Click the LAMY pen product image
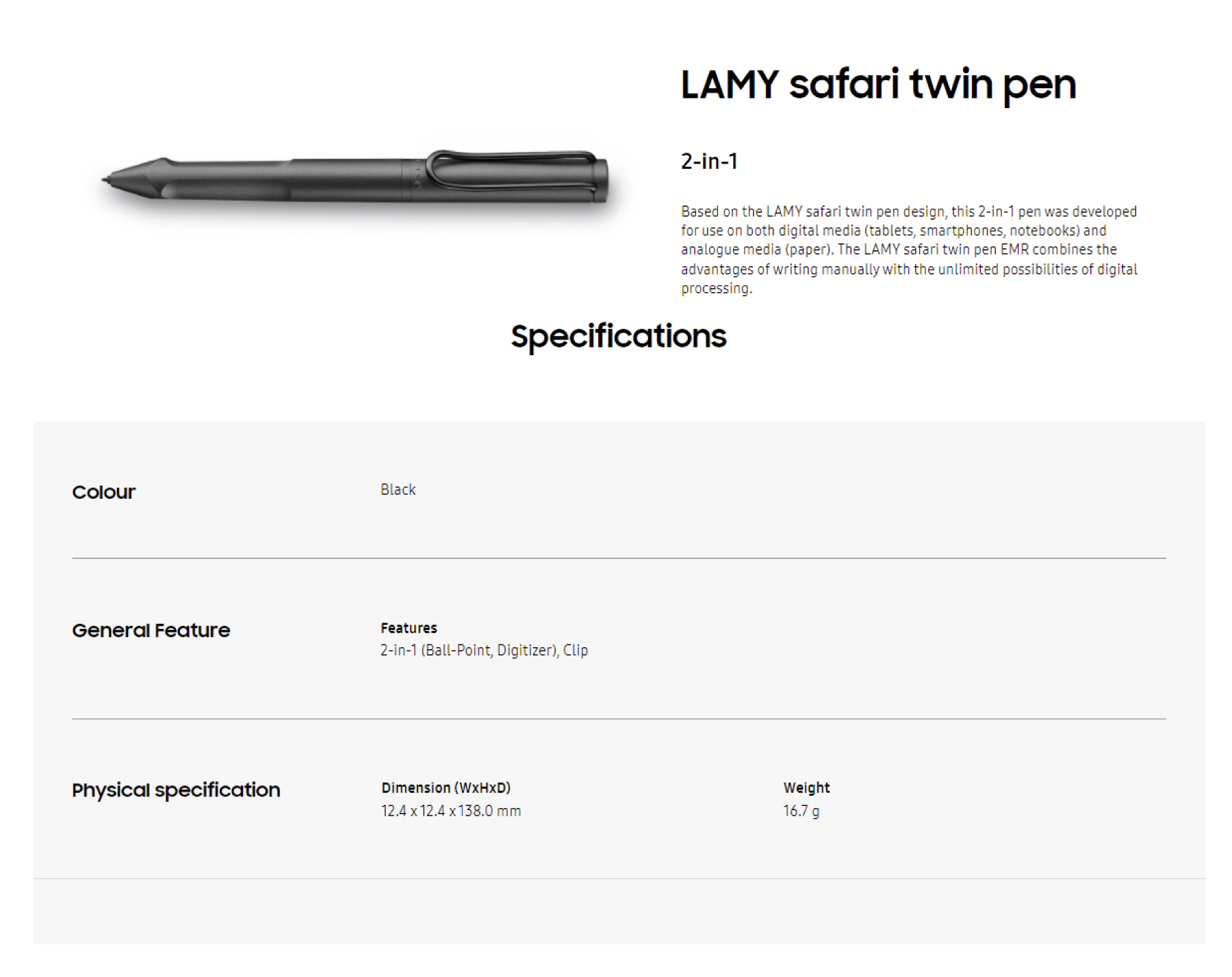Screen dimensions: 1232x977 (x=356, y=178)
